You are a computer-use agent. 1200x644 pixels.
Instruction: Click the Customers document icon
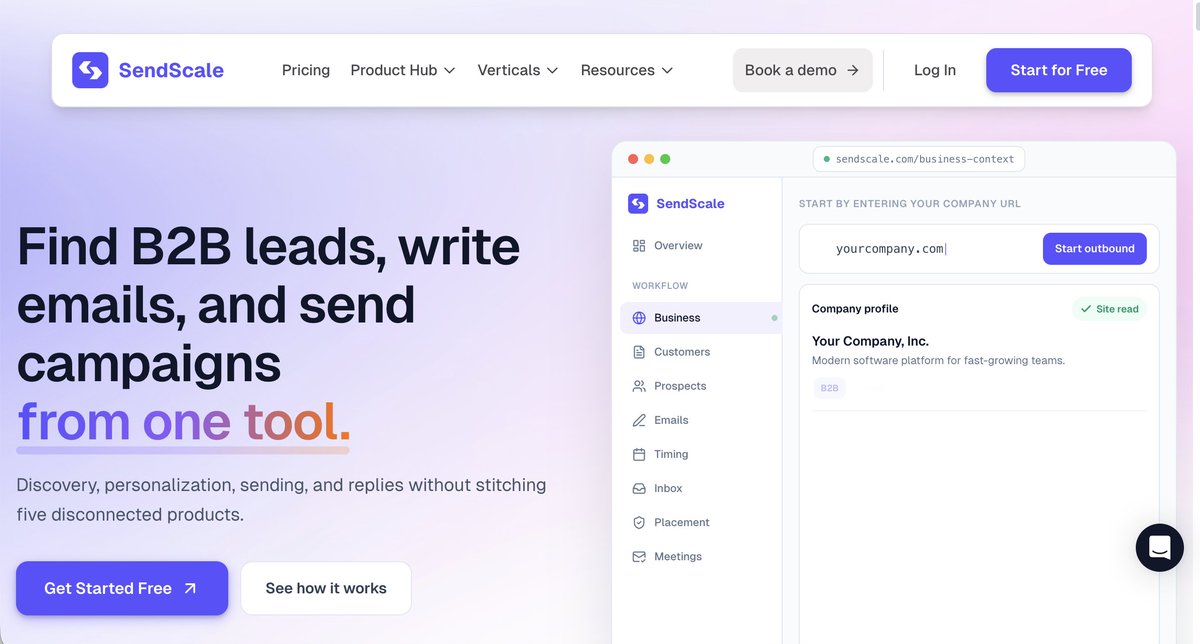639,352
